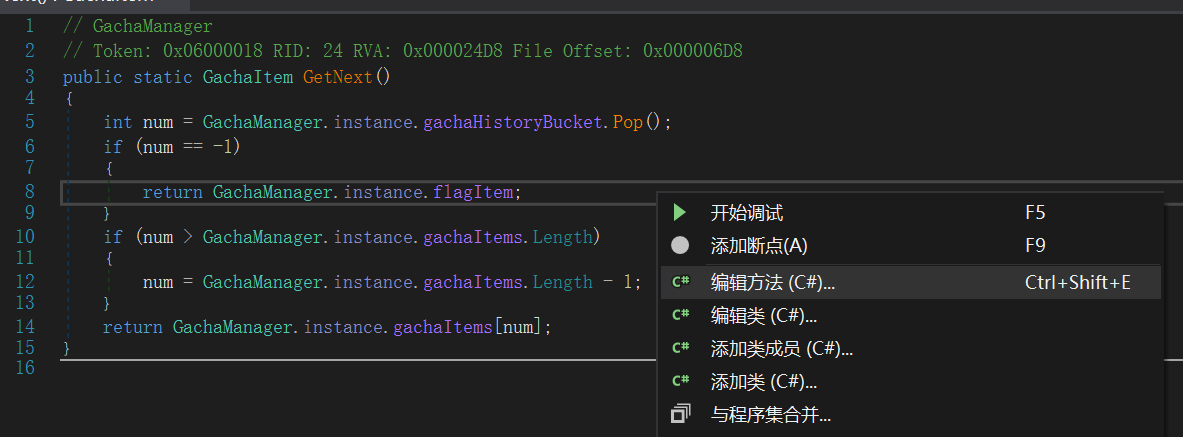Click the F9 shortcut label
This screenshot has width=1183, height=437.
[x=1035, y=245]
